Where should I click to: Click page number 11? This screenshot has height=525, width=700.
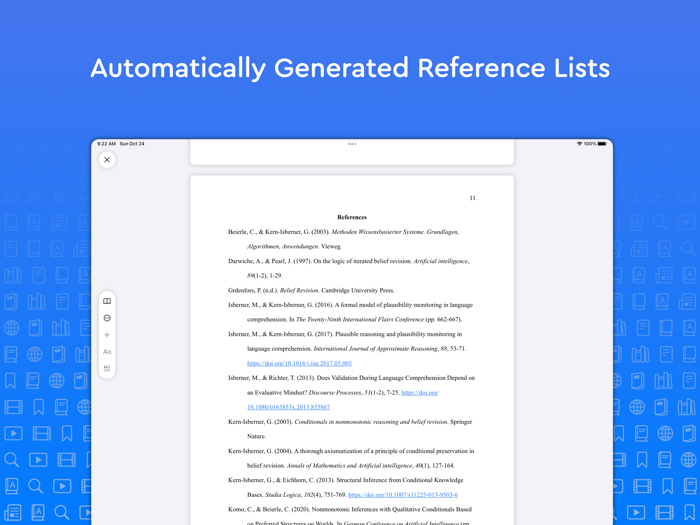point(472,198)
